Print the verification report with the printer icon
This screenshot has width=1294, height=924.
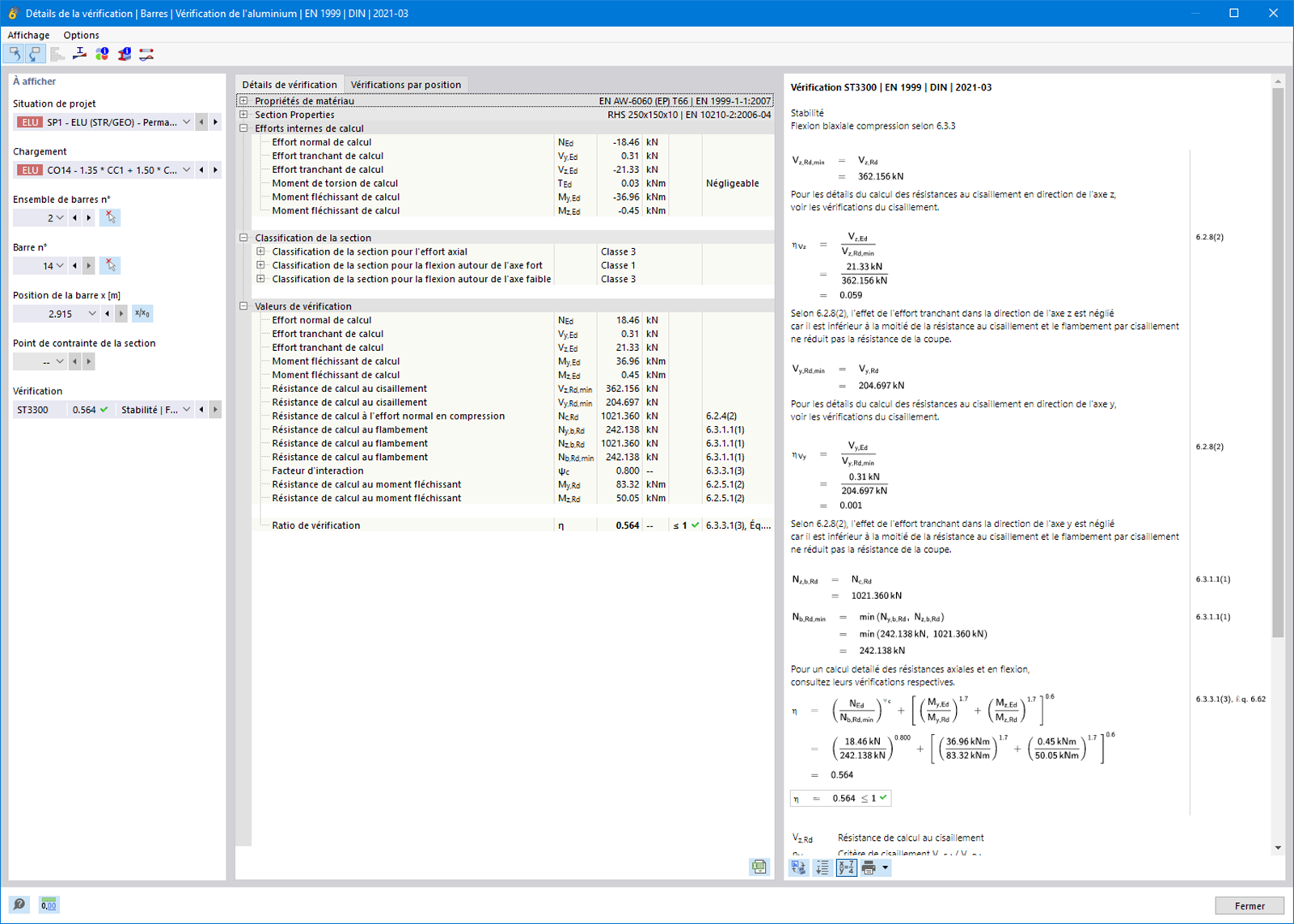click(869, 867)
